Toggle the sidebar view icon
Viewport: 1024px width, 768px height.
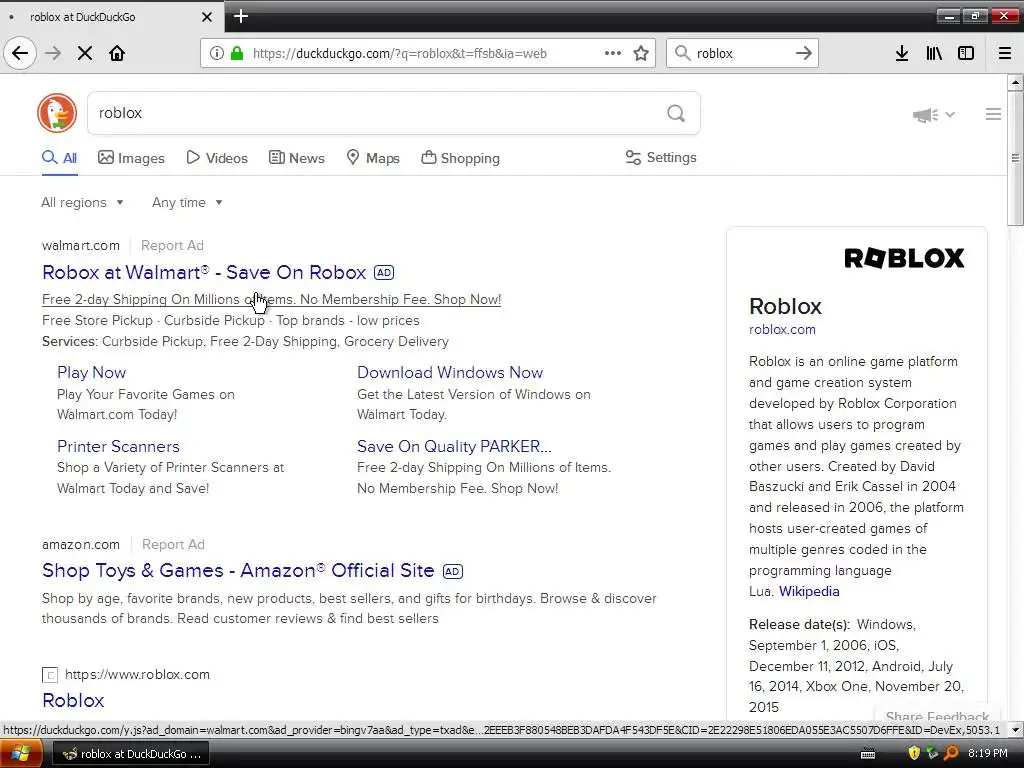(x=966, y=53)
